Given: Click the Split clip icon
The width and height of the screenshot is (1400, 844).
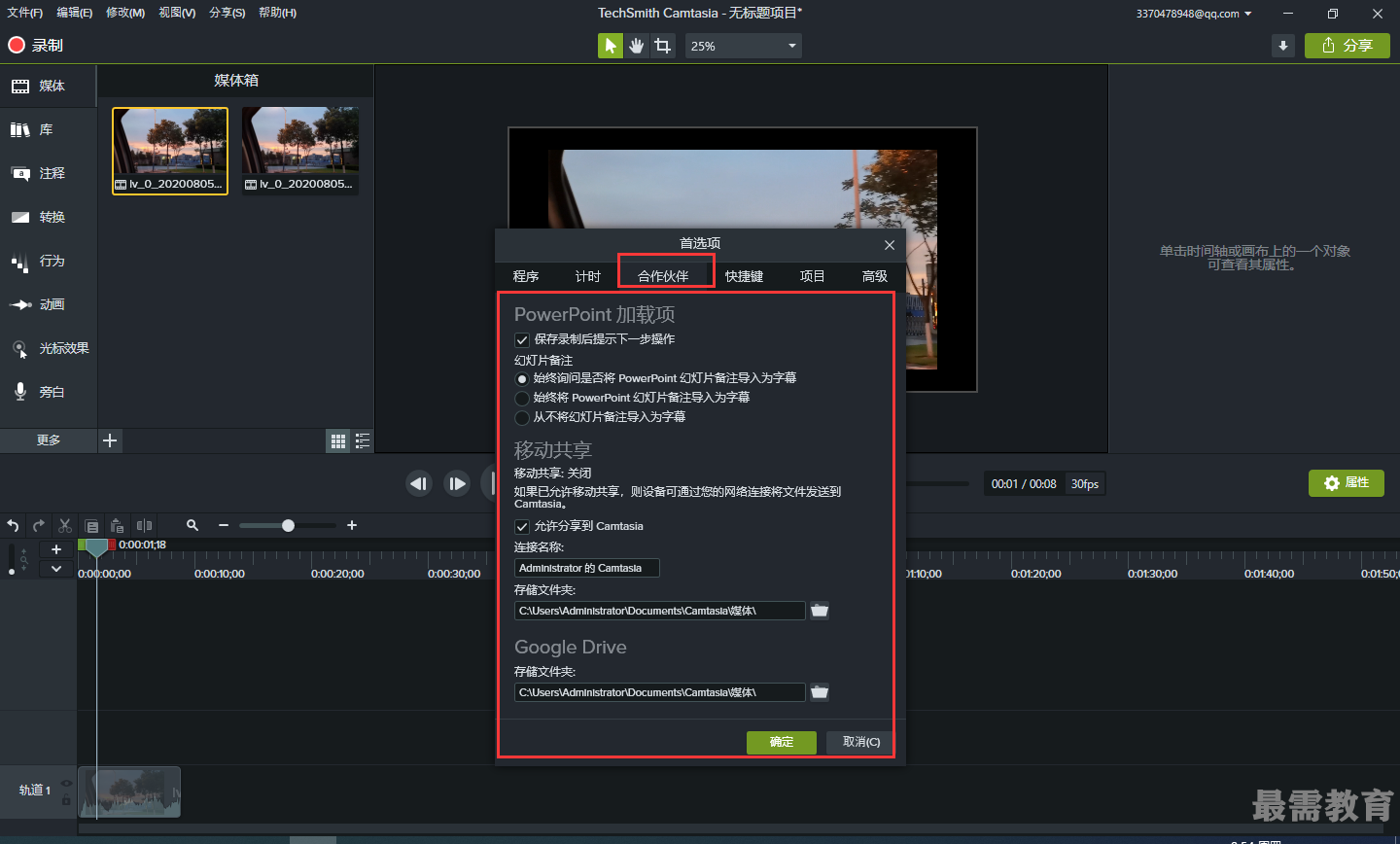Looking at the screenshot, I should coord(144,525).
